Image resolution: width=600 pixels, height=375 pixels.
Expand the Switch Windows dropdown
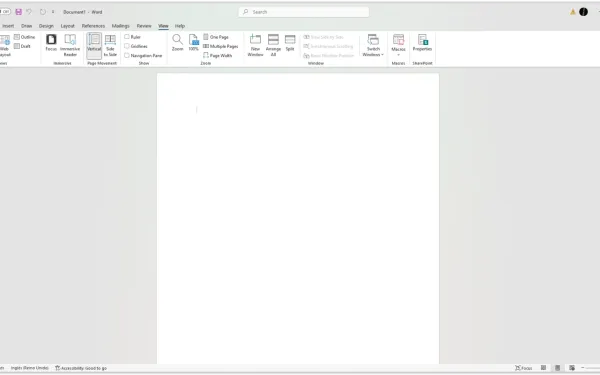pos(373,46)
